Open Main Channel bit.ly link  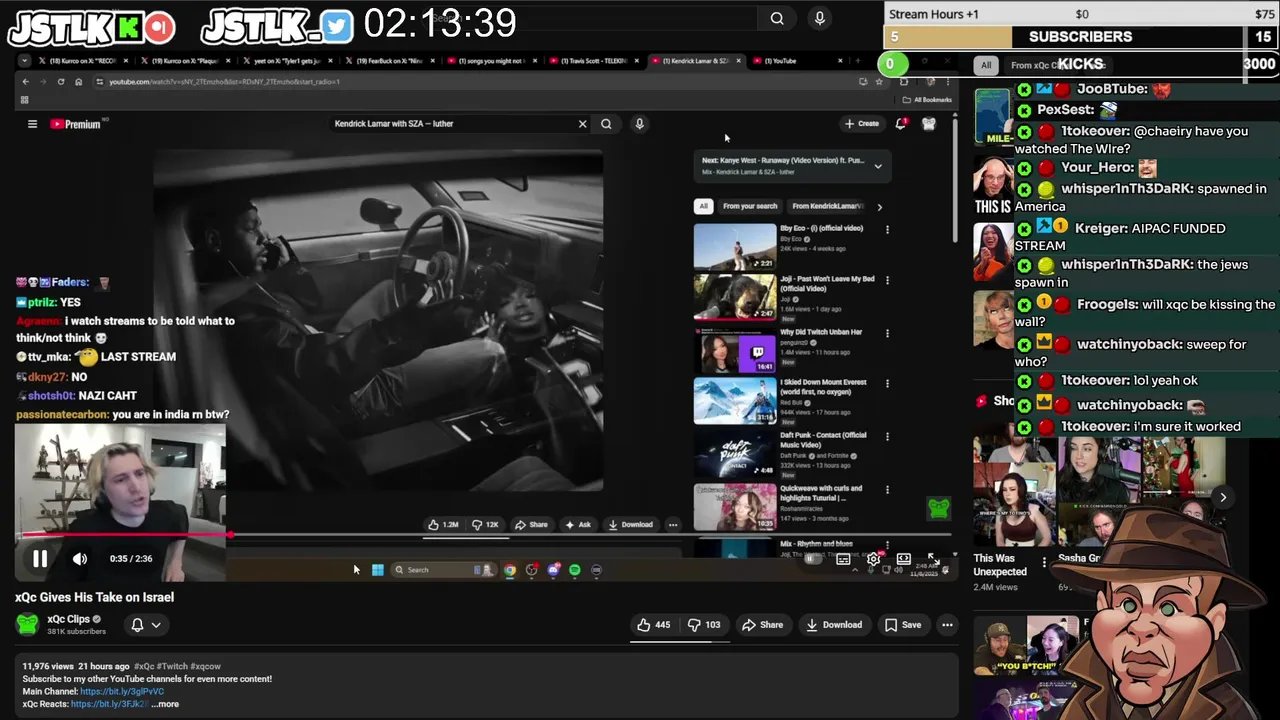(122, 691)
